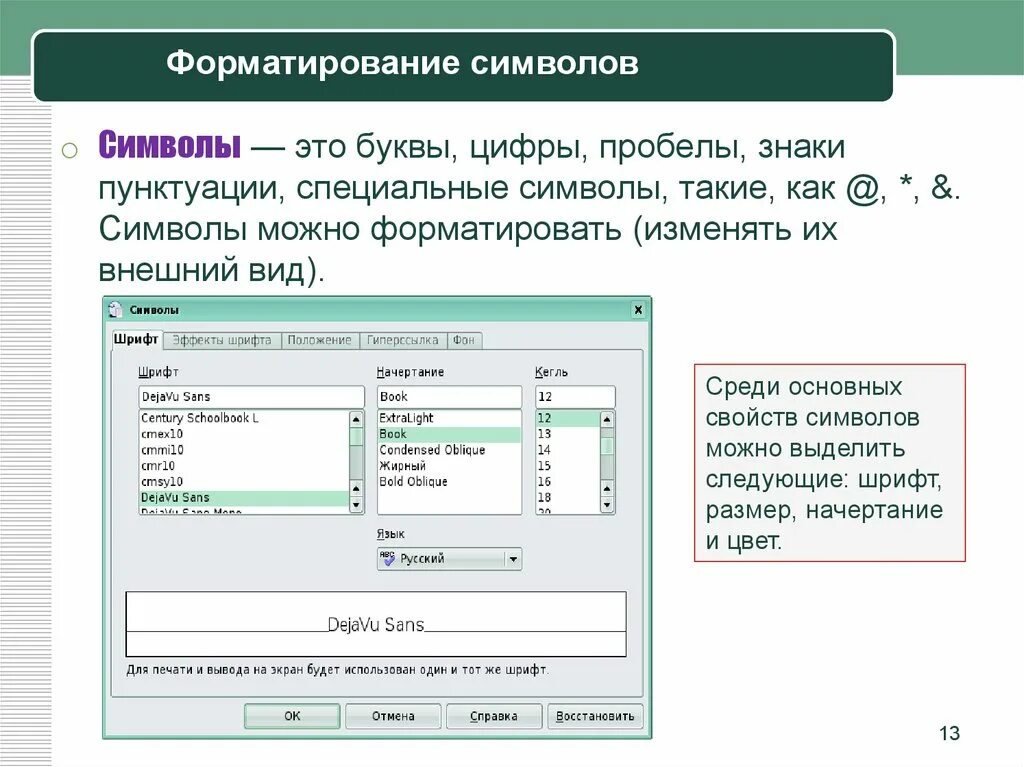Viewport: 1024px width, 767px height.
Task: Choose Bold Oblique style
Action: pos(449,481)
